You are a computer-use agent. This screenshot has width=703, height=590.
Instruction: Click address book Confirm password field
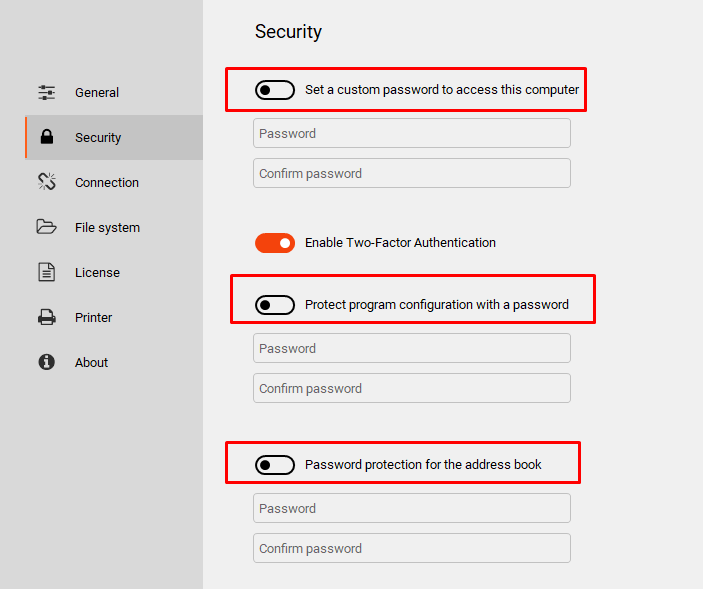(412, 548)
